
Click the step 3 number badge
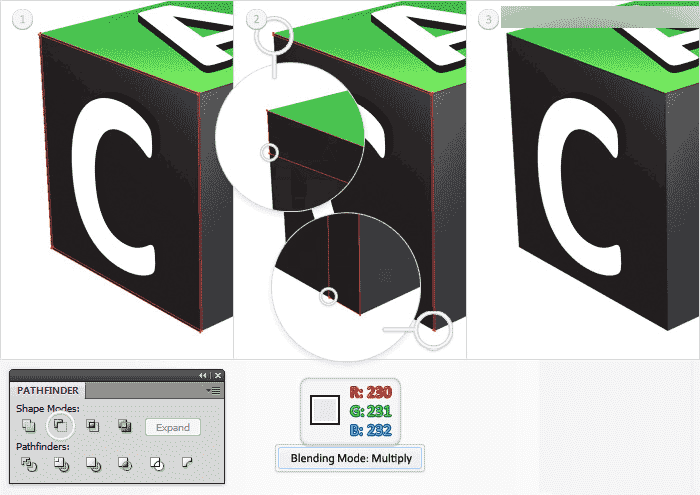point(488,20)
